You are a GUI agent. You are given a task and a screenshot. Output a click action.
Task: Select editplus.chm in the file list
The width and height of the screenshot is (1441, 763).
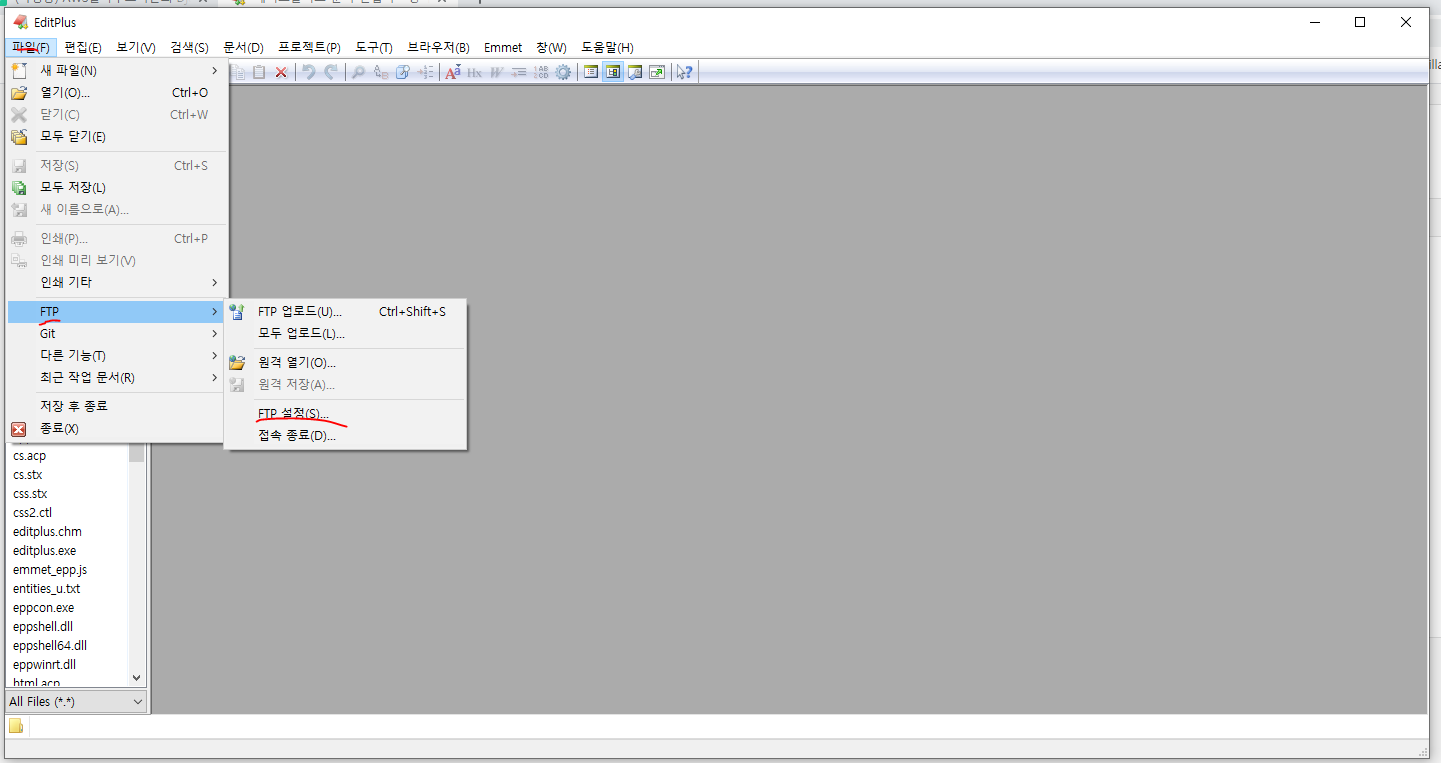(x=47, y=532)
